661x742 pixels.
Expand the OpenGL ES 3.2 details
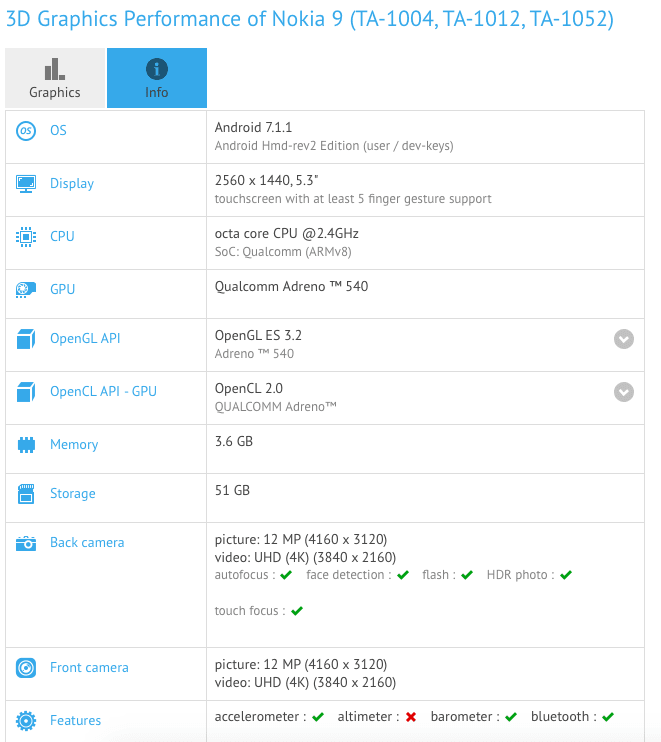point(624,339)
